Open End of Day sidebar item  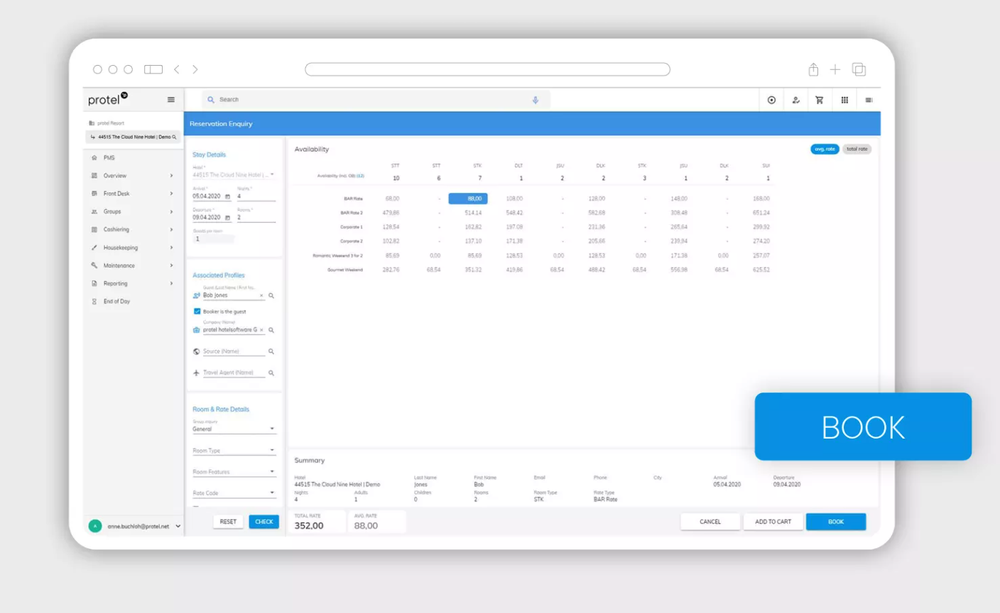(x=117, y=301)
